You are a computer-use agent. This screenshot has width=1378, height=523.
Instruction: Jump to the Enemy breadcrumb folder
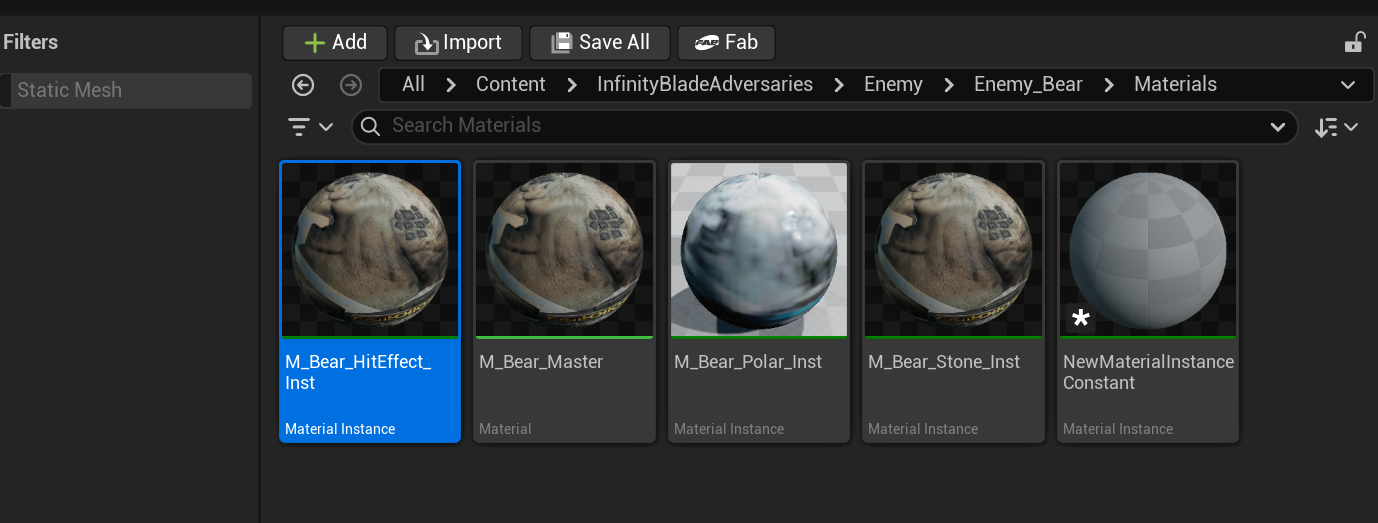[x=893, y=84]
